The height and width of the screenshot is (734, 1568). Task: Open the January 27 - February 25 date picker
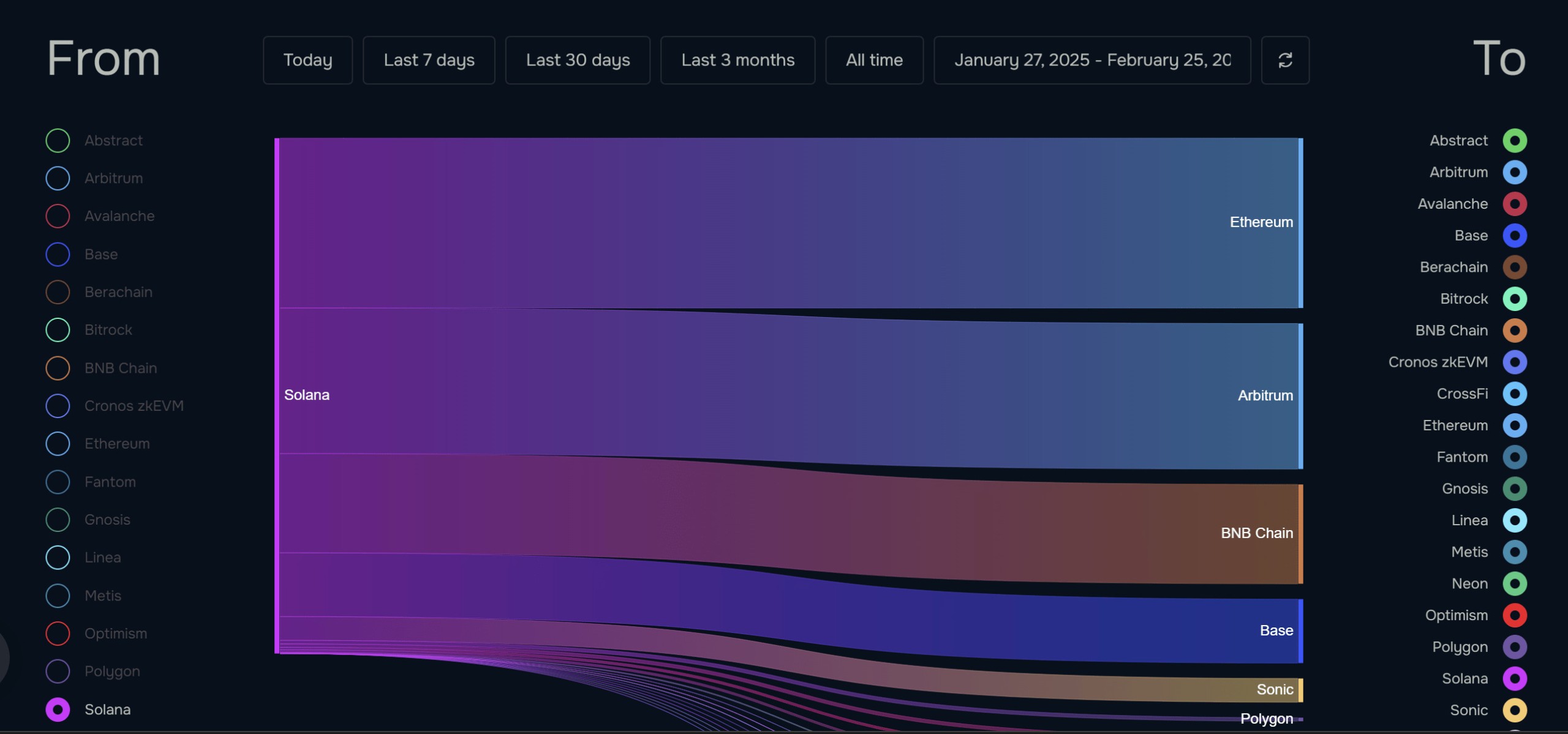[x=1091, y=60]
